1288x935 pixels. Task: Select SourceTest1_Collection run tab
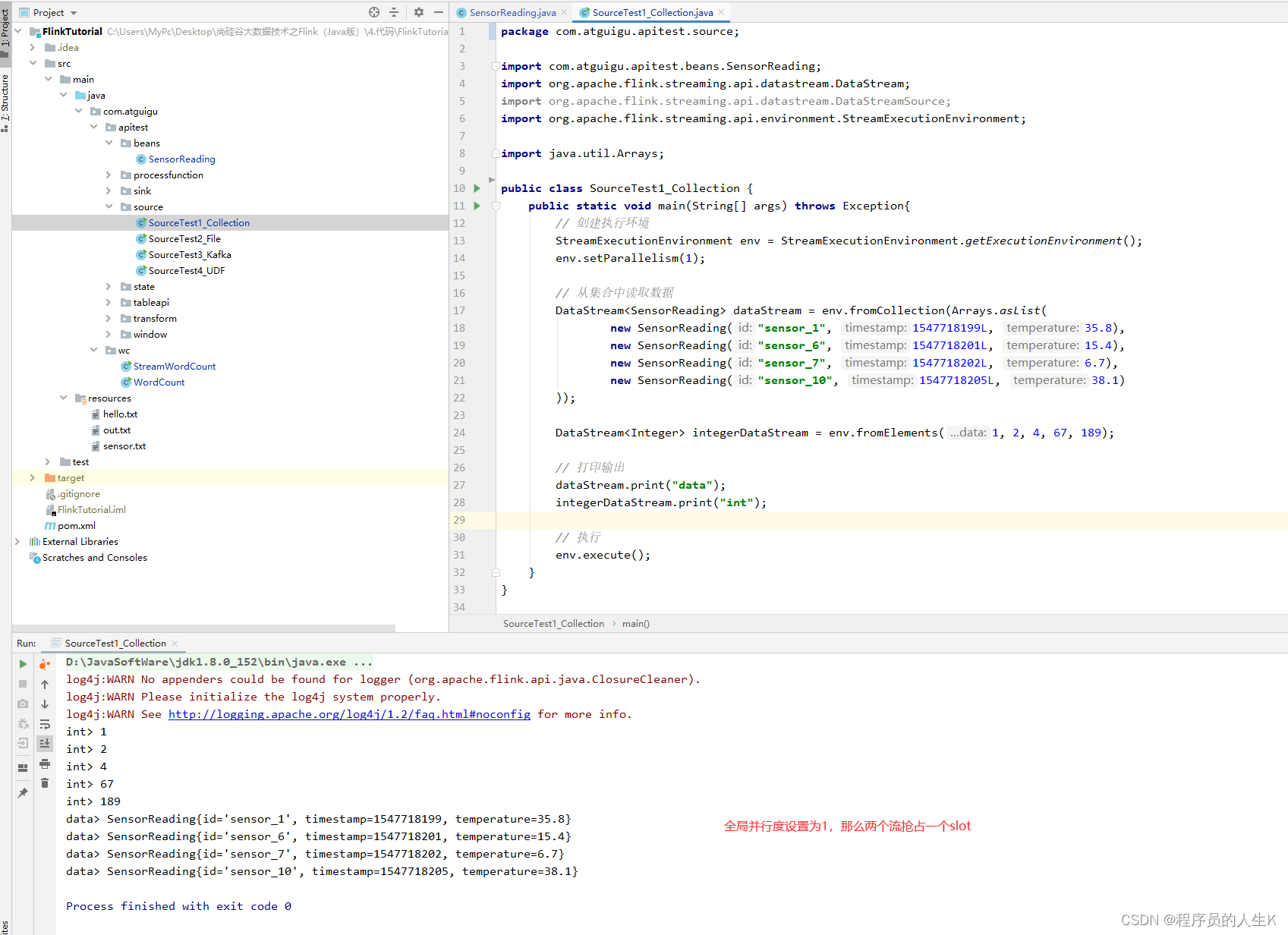click(115, 644)
